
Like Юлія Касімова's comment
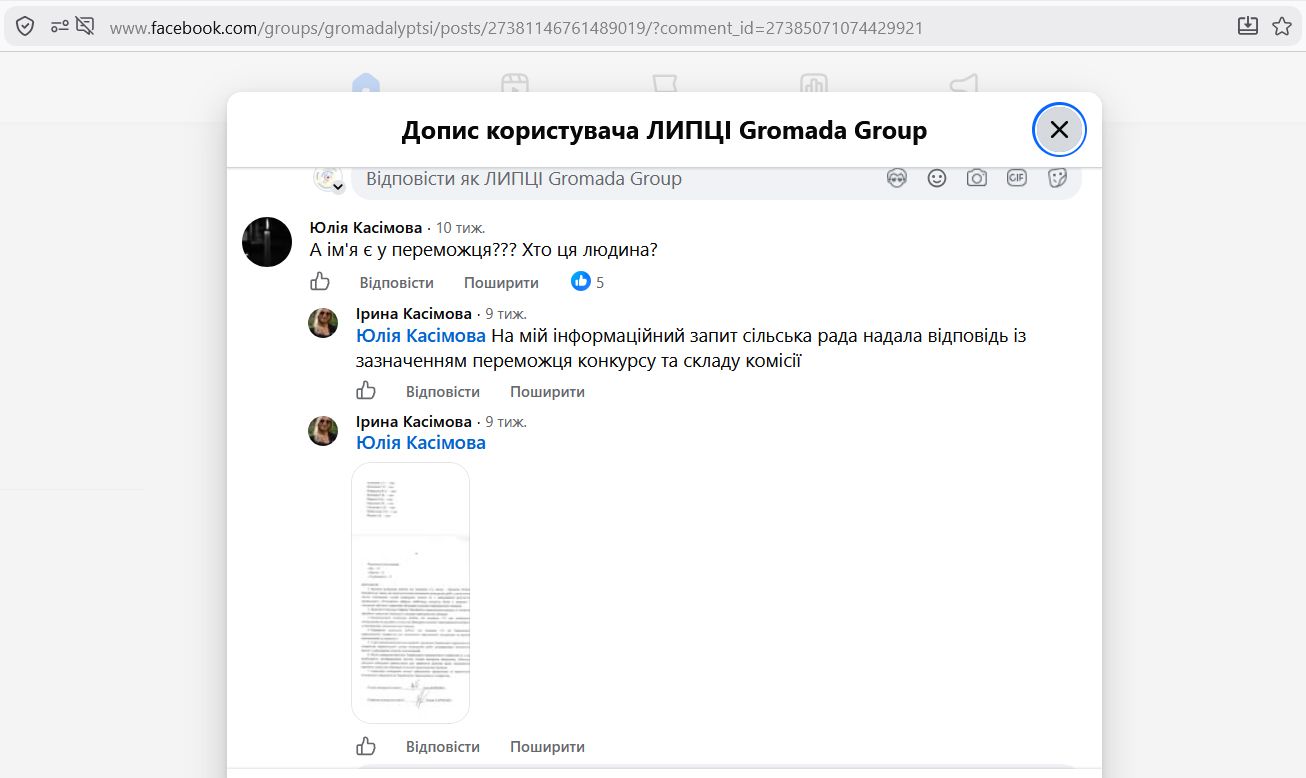[x=320, y=282]
